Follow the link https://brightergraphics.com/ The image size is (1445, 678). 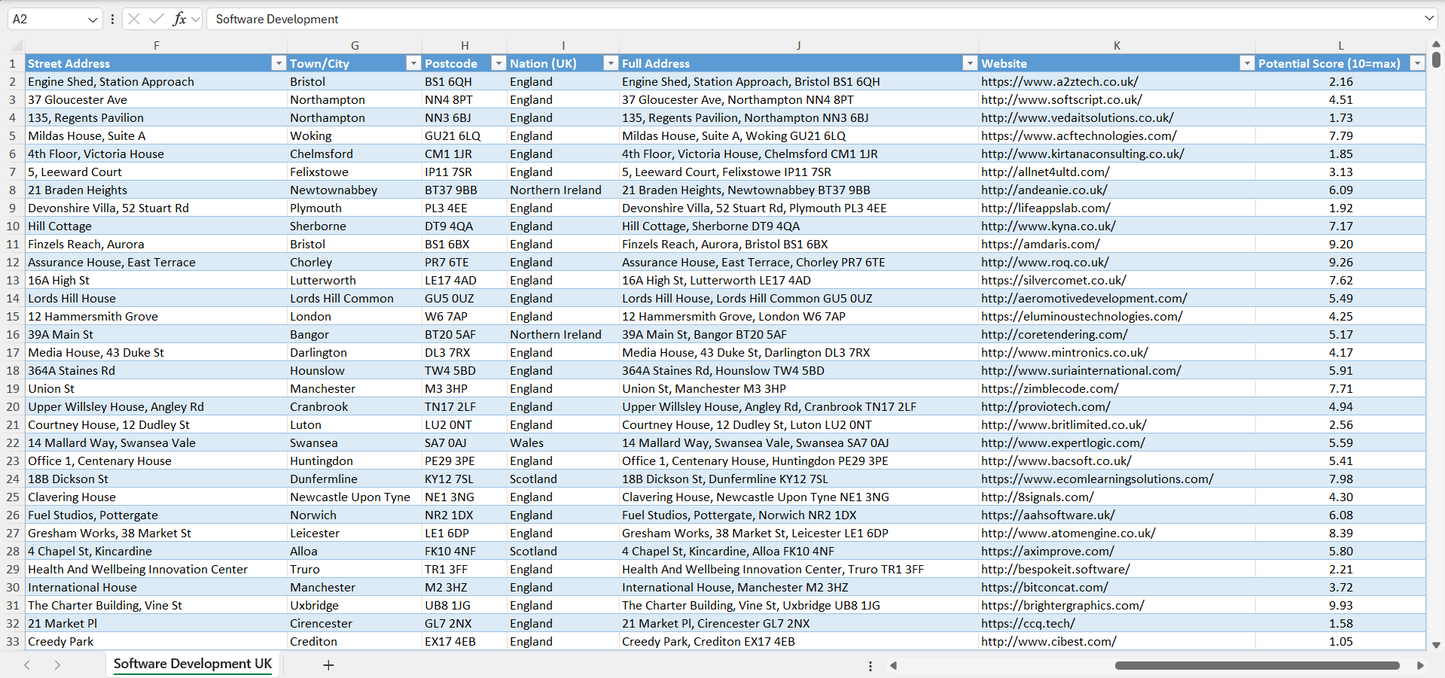coord(1060,605)
